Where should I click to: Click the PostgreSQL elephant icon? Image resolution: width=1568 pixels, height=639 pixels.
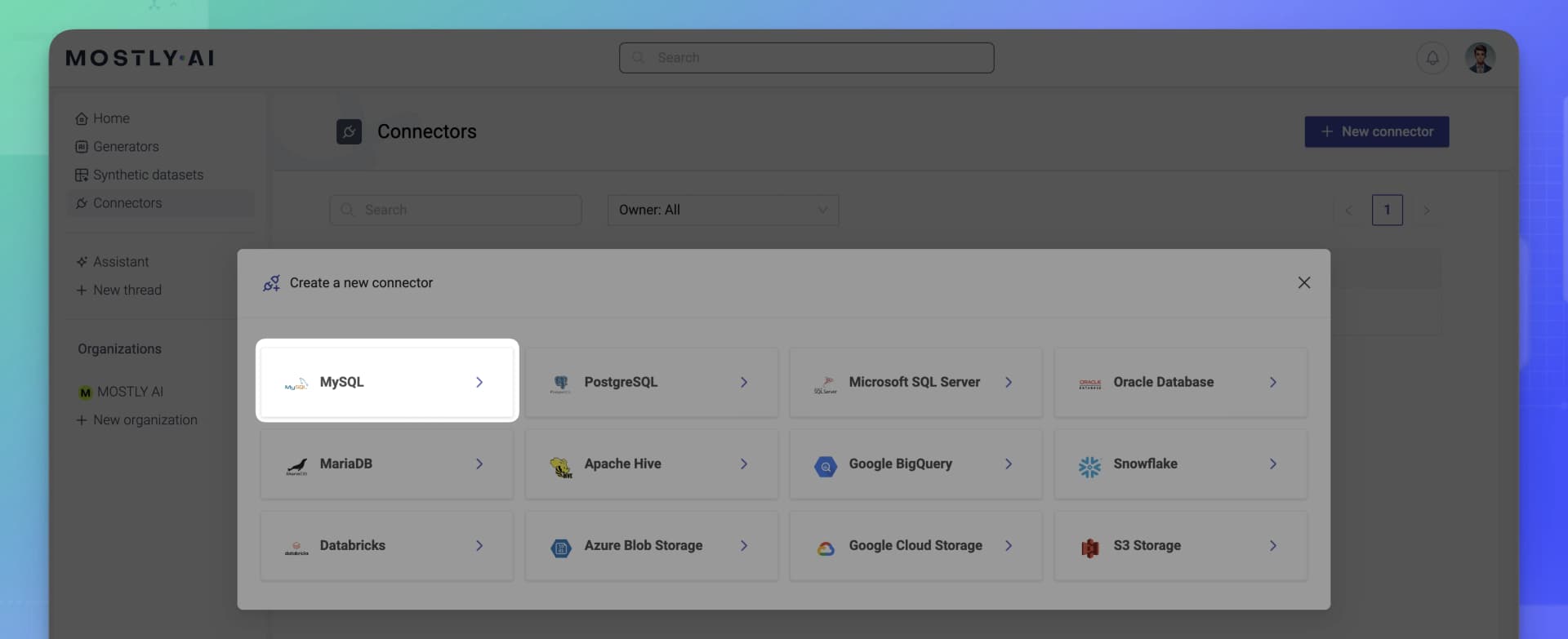[x=560, y=383]
